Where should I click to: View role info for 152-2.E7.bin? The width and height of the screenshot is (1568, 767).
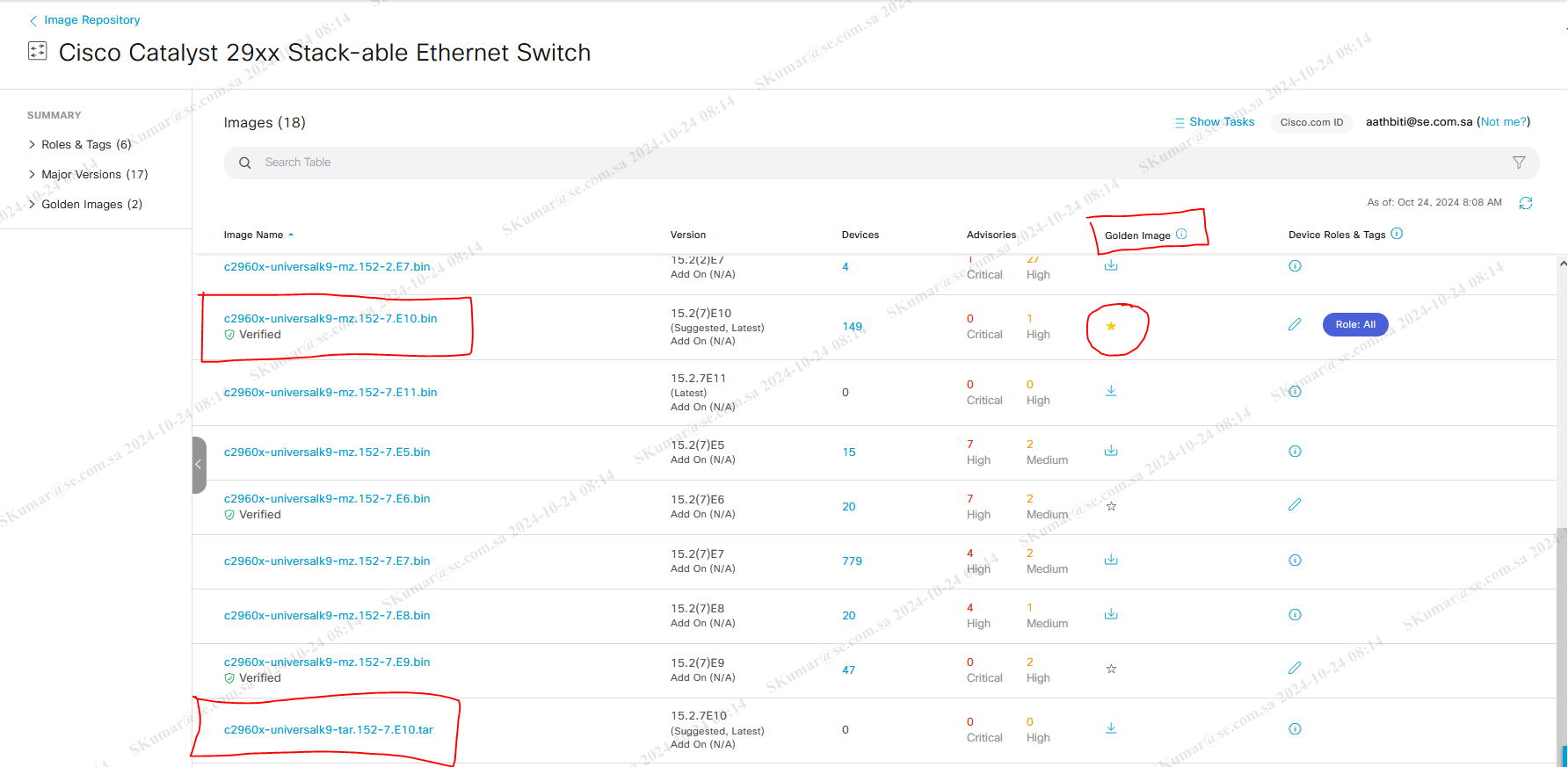pos(1295,265)
